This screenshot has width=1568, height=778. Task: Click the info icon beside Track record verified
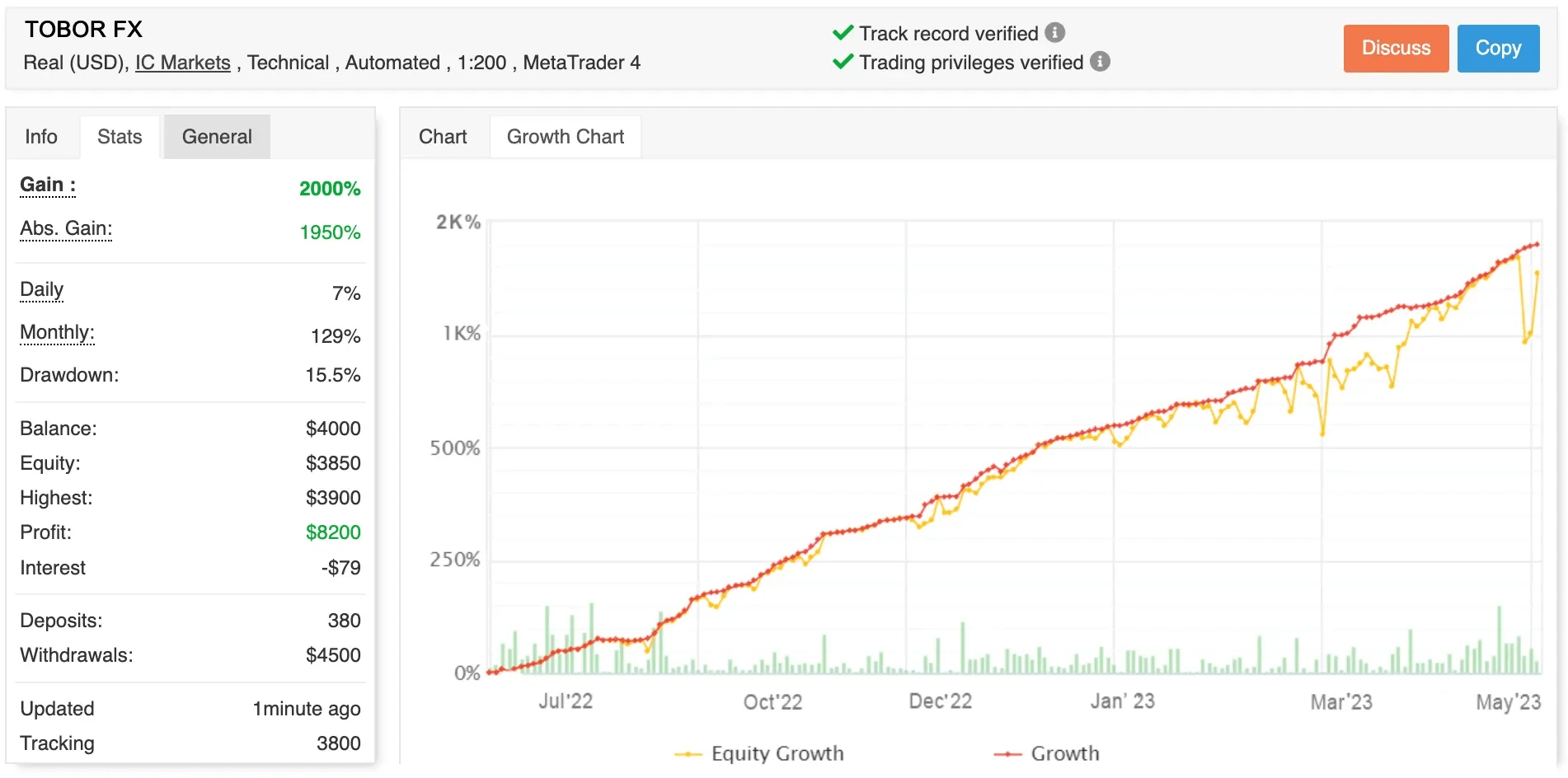pyautogui.click(x=1054, y=33)
